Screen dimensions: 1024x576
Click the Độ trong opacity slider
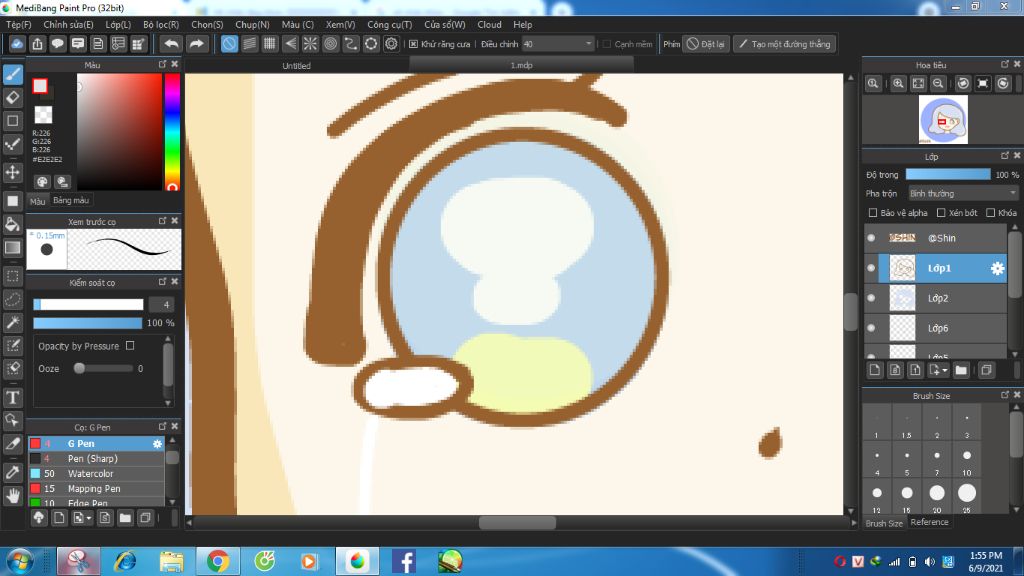(948, 175)
